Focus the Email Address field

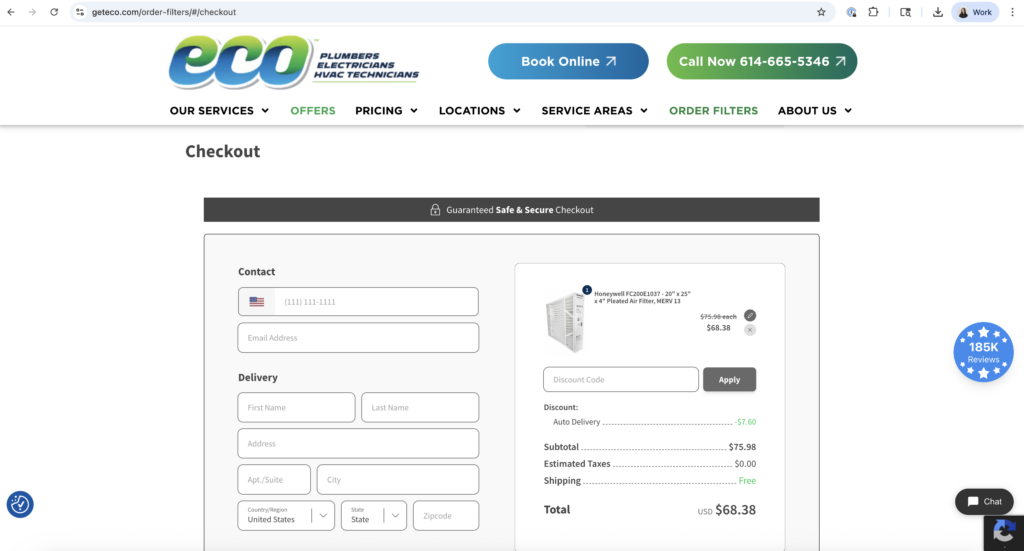[358, 338]
